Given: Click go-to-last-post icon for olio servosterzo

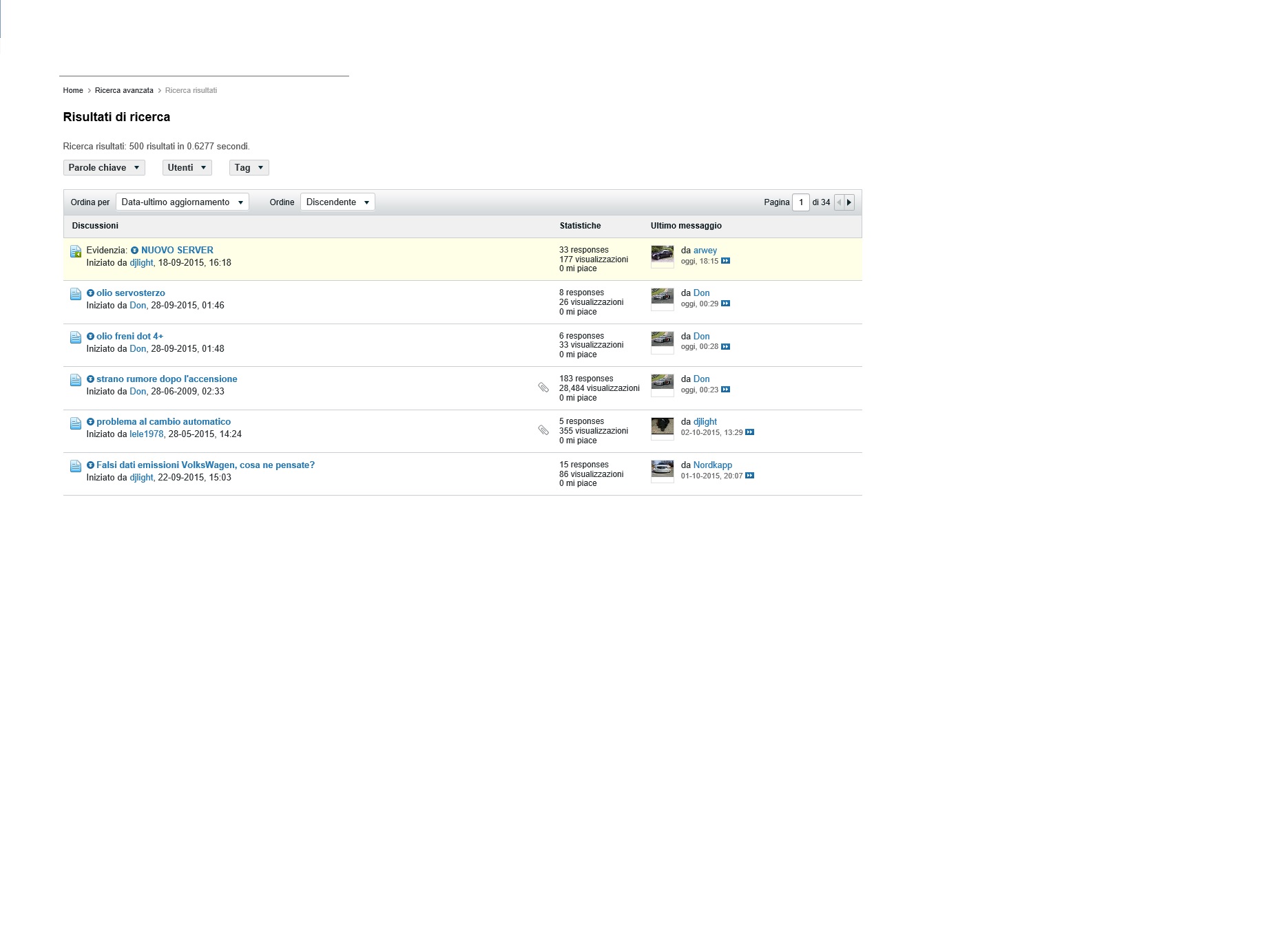Looking at the screenshot, I should [x=725, y=304].
